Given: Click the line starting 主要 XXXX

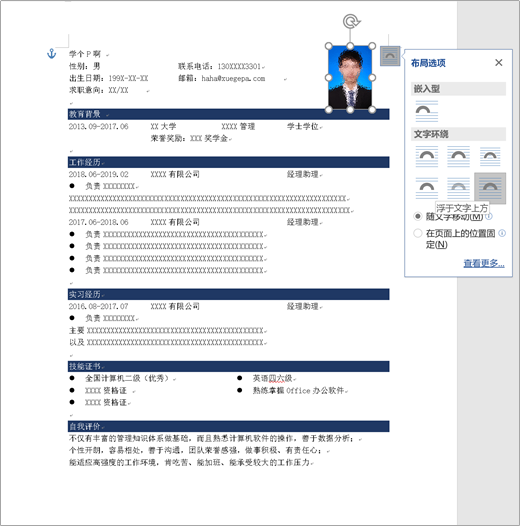Looking at the screenshot, I should coord(166,331).
